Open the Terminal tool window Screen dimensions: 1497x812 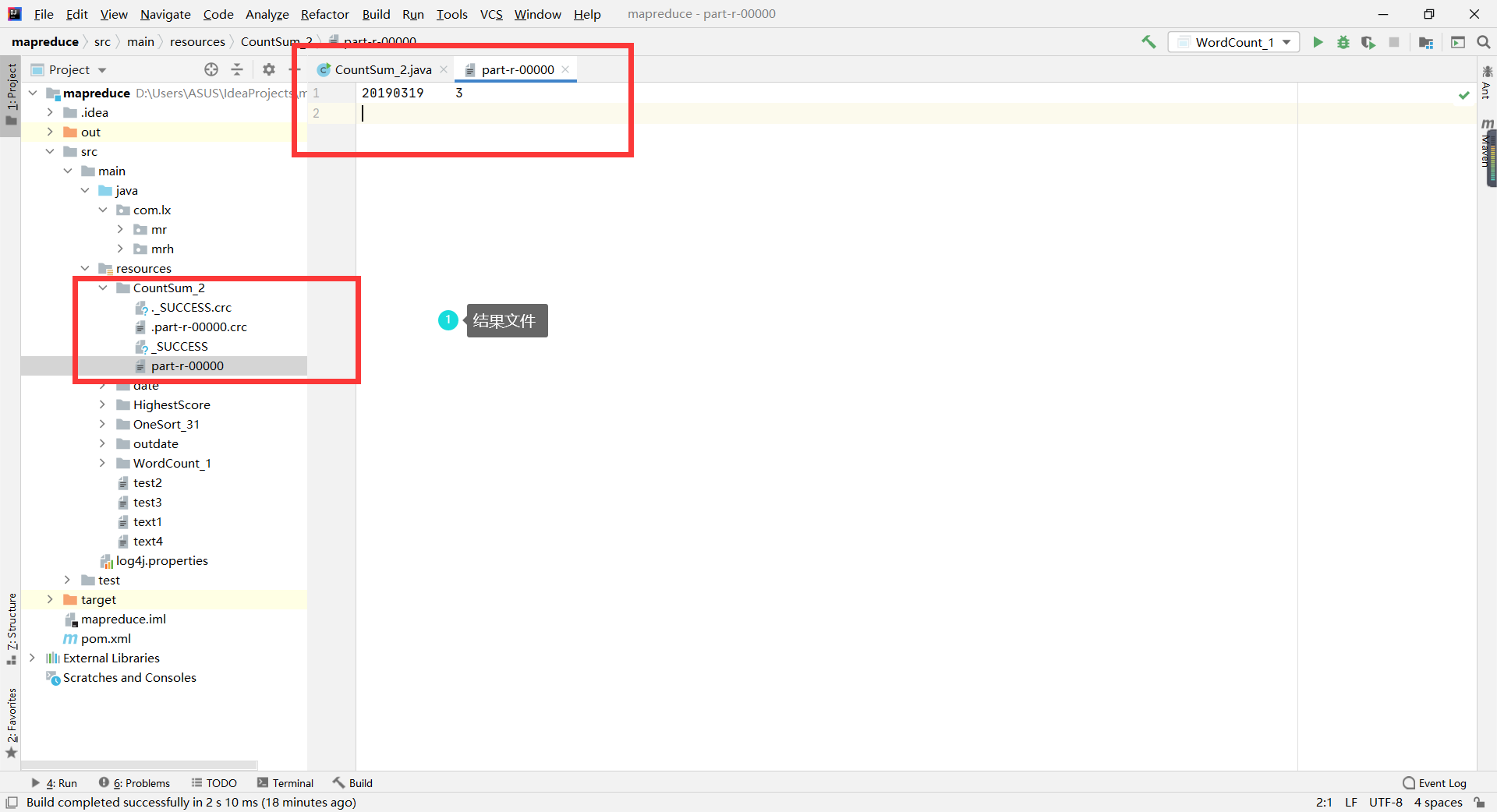coord(285,783)
